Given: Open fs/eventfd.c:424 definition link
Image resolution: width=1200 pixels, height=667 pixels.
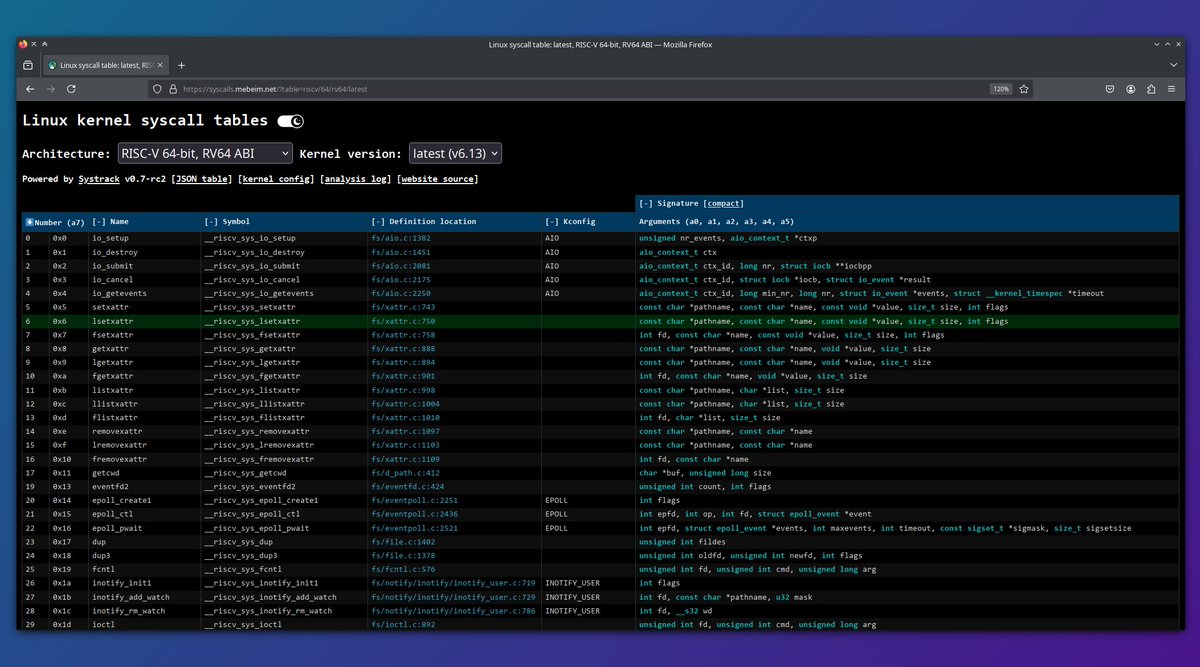Looking at the screenshot, I should tap(407, 486).
